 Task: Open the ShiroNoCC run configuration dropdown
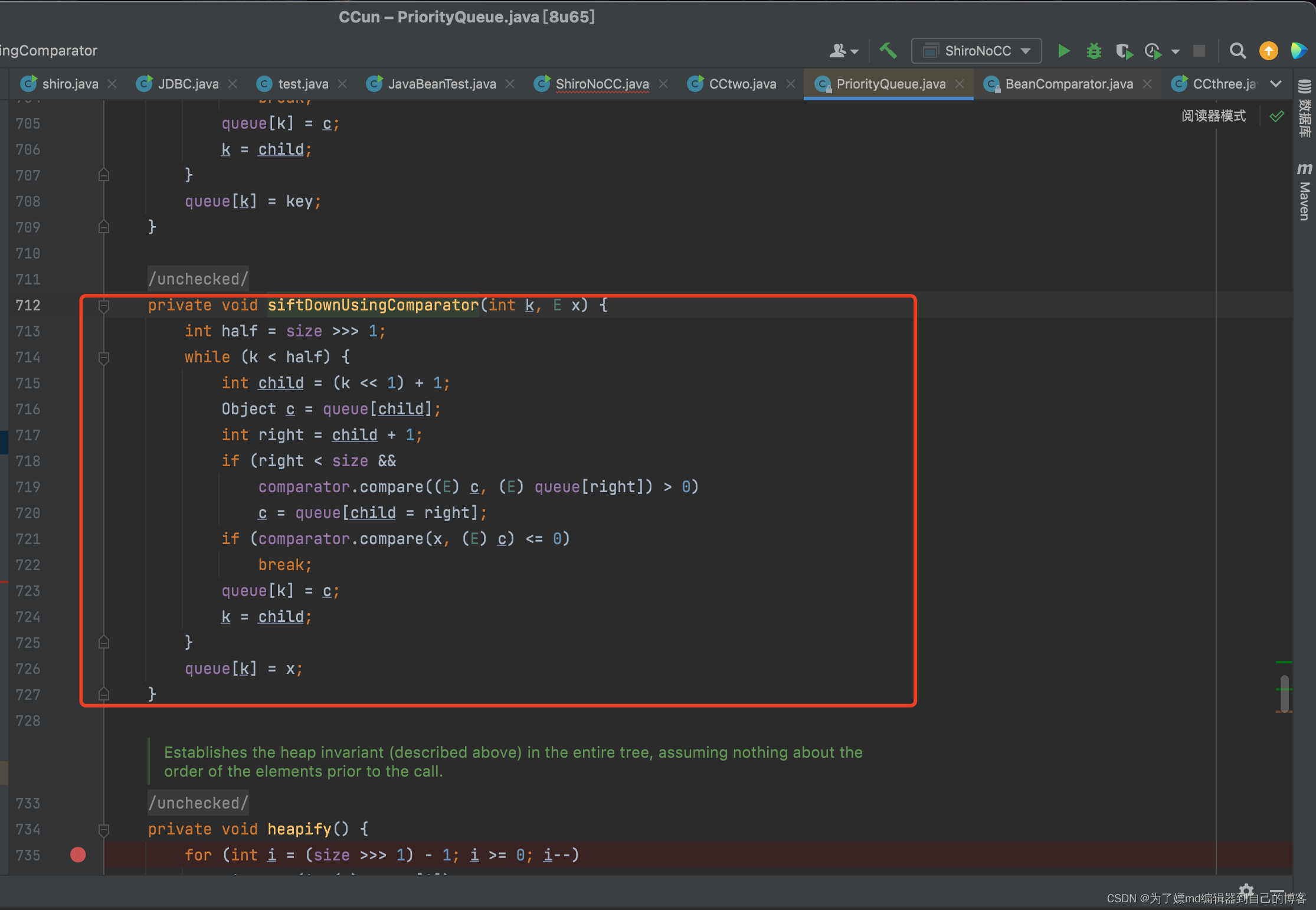(976, 51)
